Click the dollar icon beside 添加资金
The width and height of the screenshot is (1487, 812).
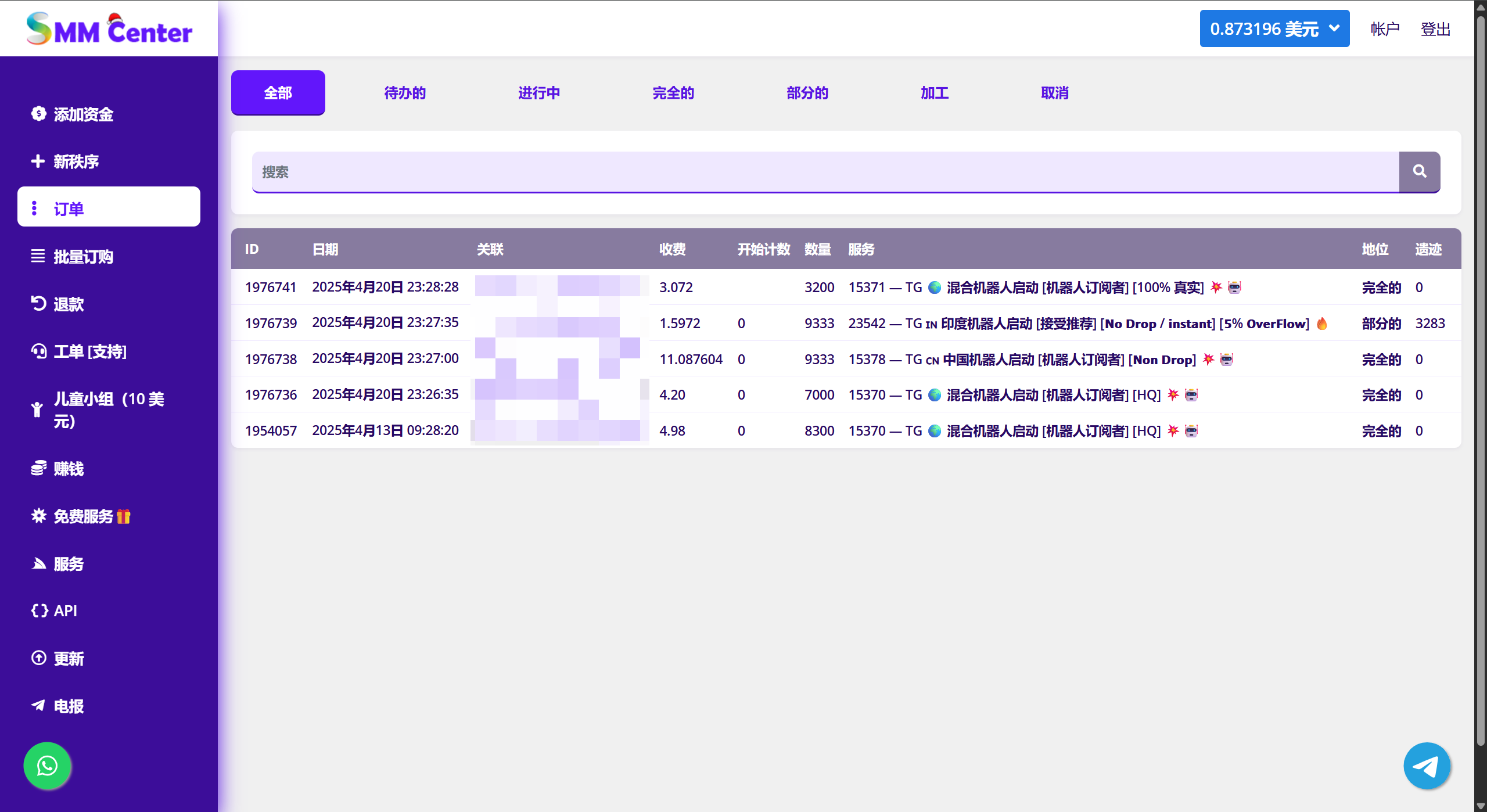pos(38,114)
